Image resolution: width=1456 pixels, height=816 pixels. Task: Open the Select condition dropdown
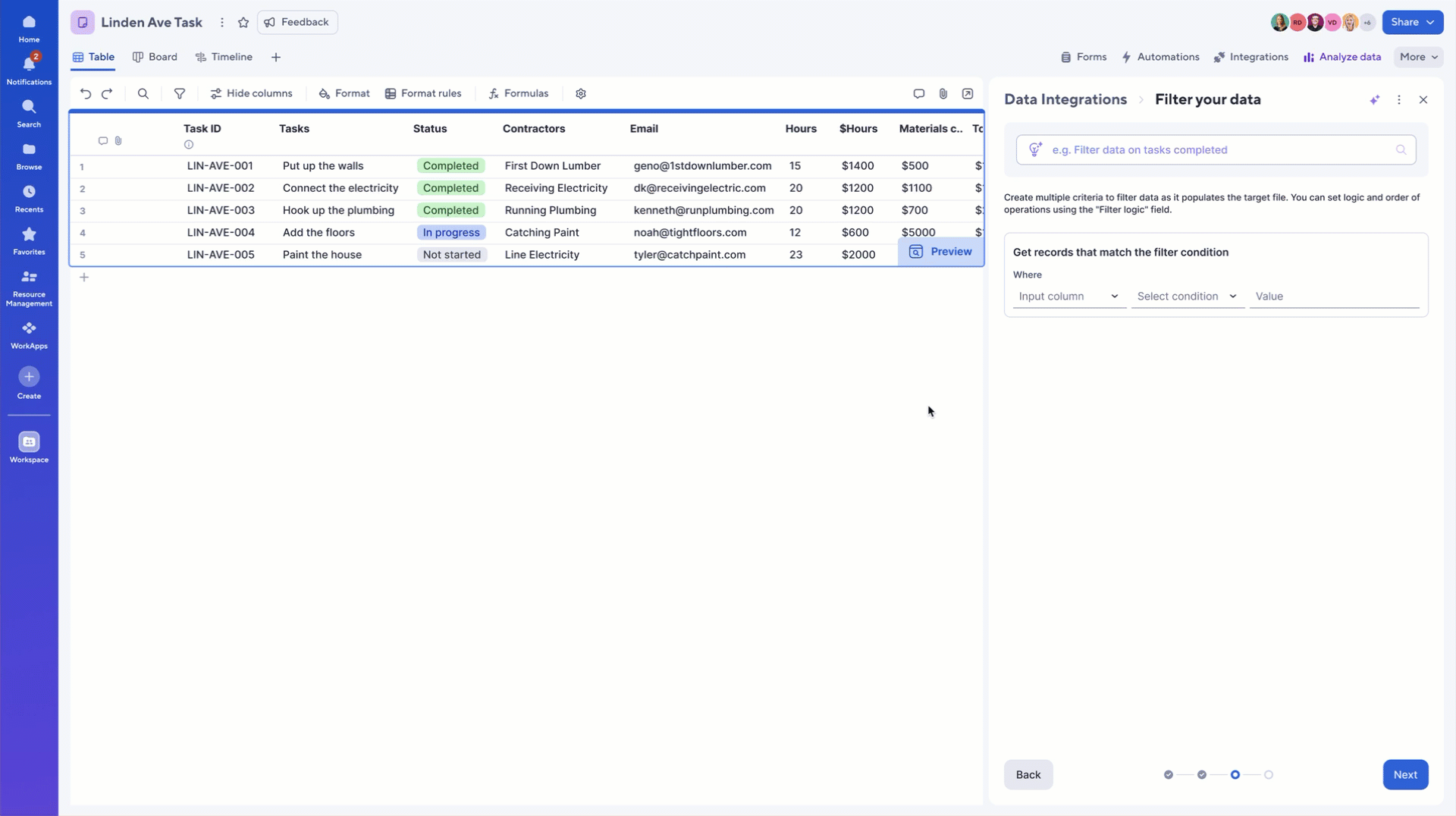coord(1187,297)
